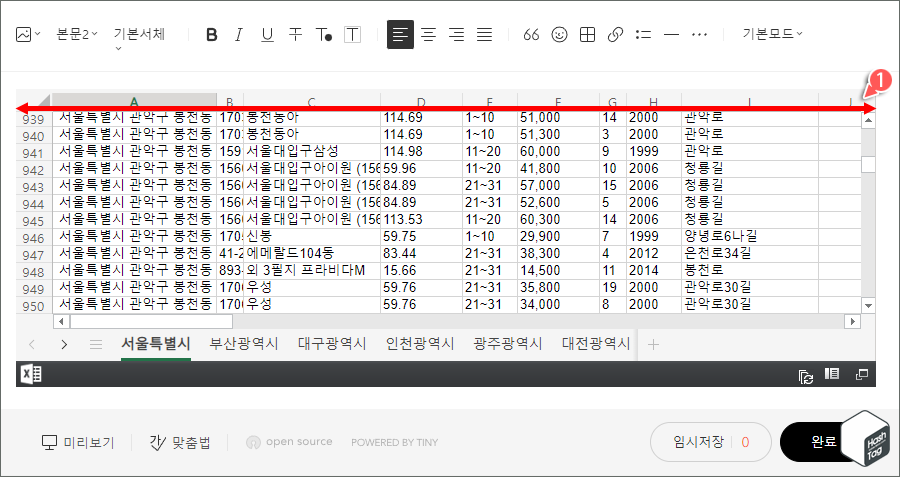Insert a bulleted list
Viewport: 900px width, 477px height.
click(x=643, y=35)
